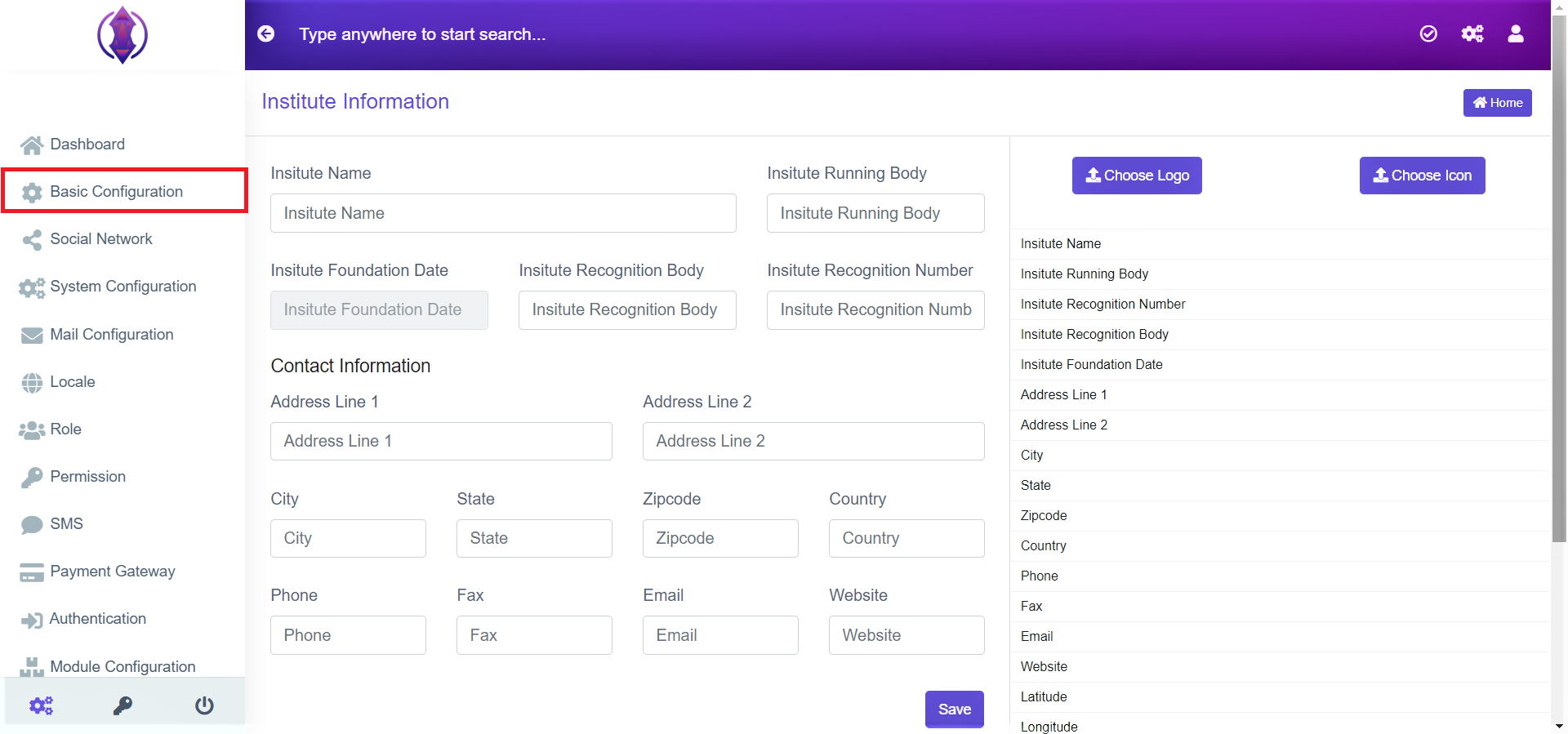The image size is (1568, 734).
Task: Click the power icon in sidebar footer
Action: click(204, 705)
